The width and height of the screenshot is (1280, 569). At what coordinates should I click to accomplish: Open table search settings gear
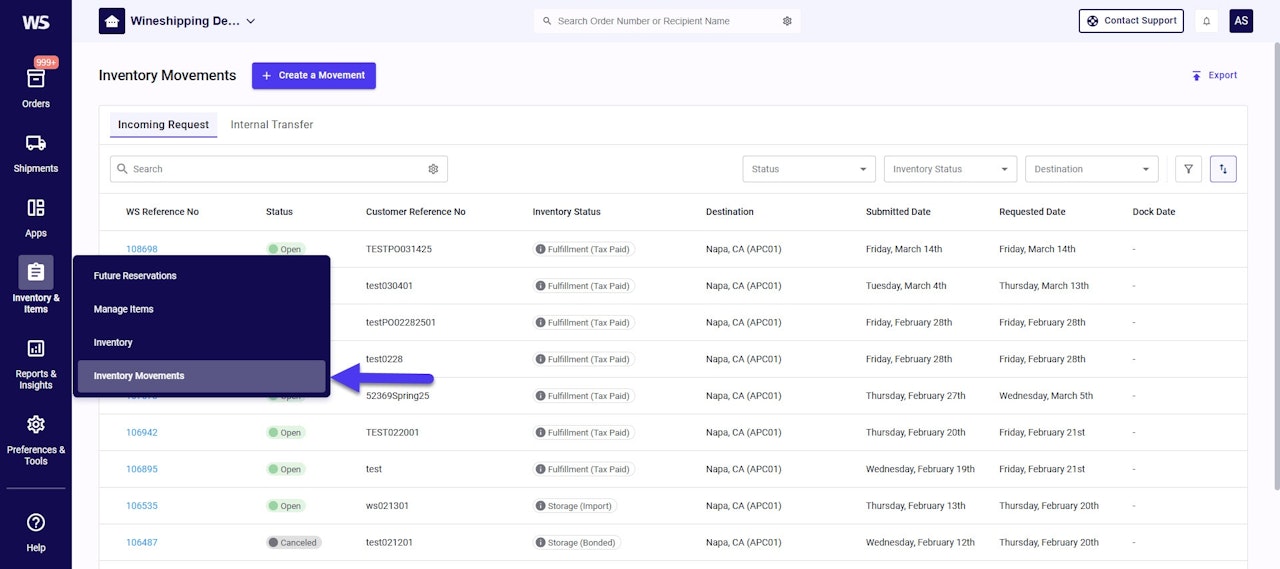[433, 169]
